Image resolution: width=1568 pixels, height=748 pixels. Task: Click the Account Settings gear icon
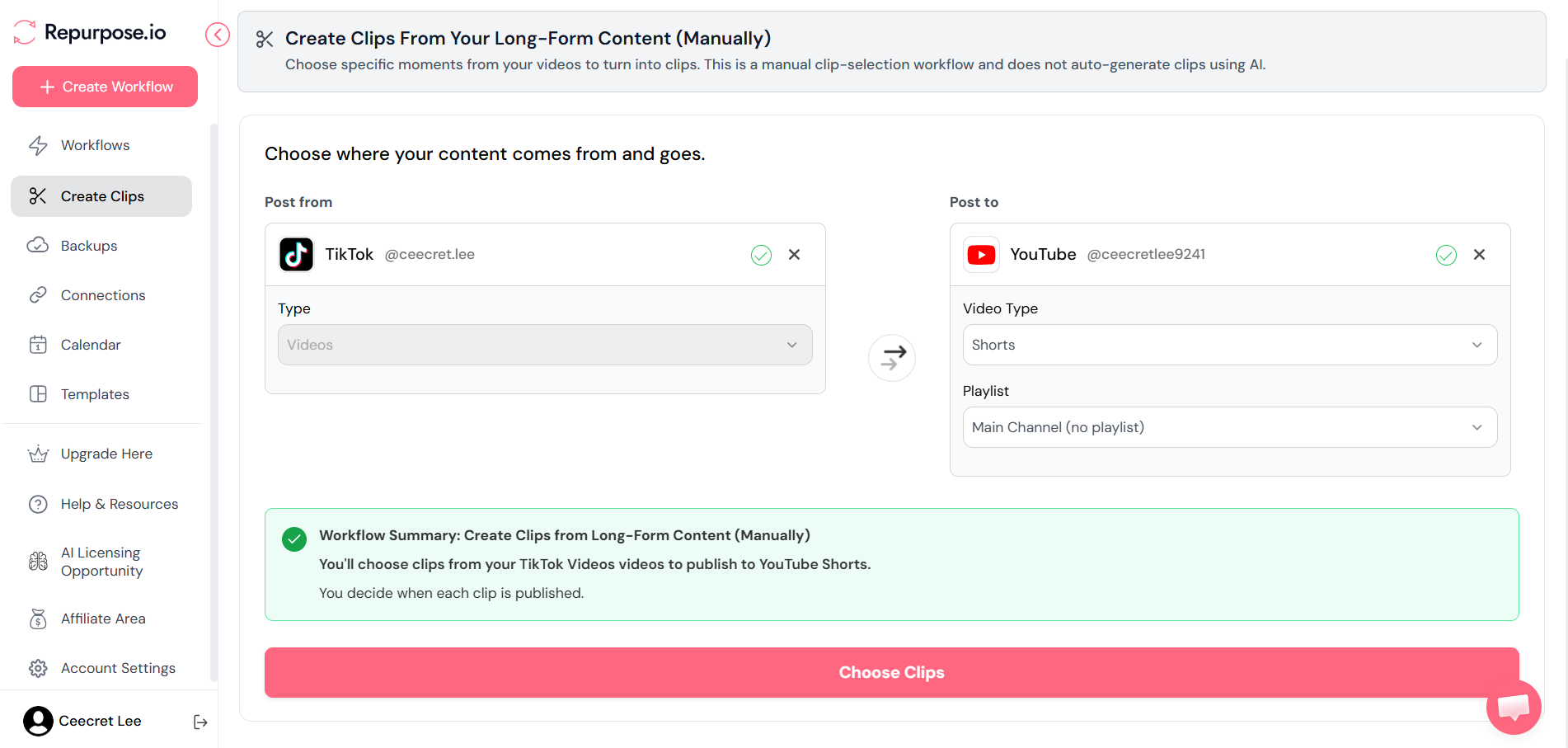pos(38,668)
